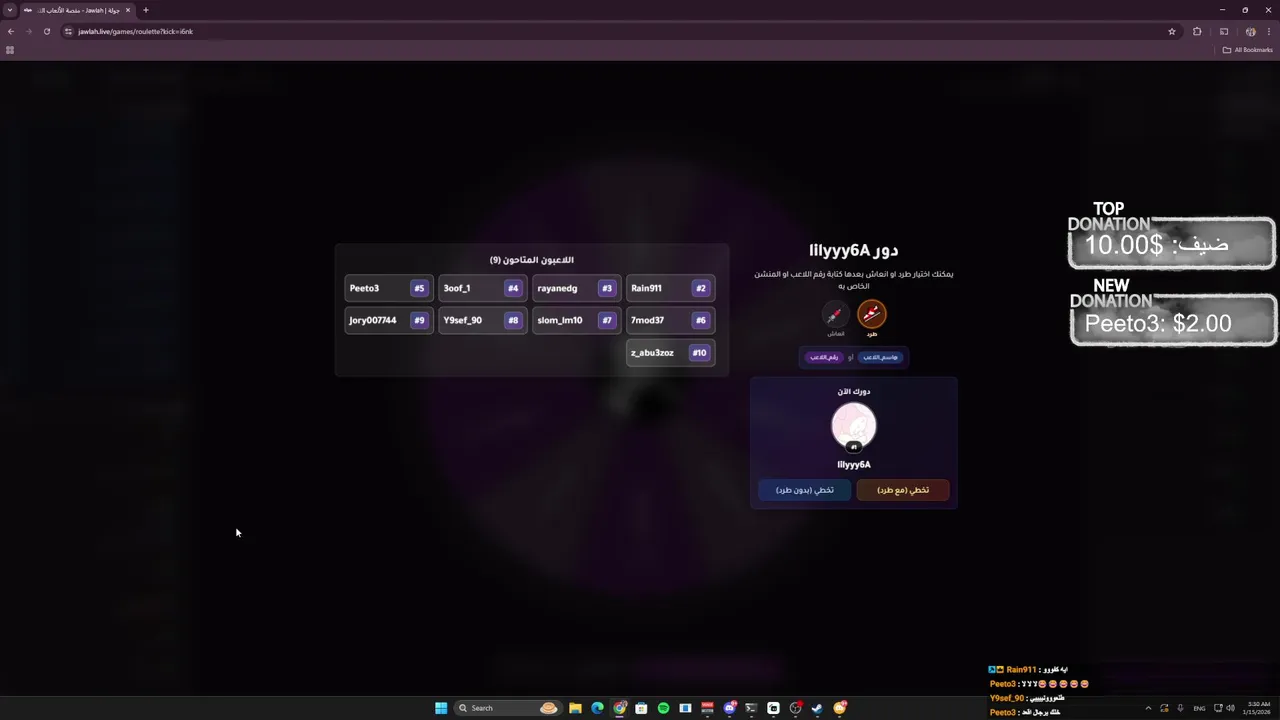Image resolution: width=1280 pixels, height=720 pixels.
Task: Select the kick (طرد) shoe icon
Action: 872,315
